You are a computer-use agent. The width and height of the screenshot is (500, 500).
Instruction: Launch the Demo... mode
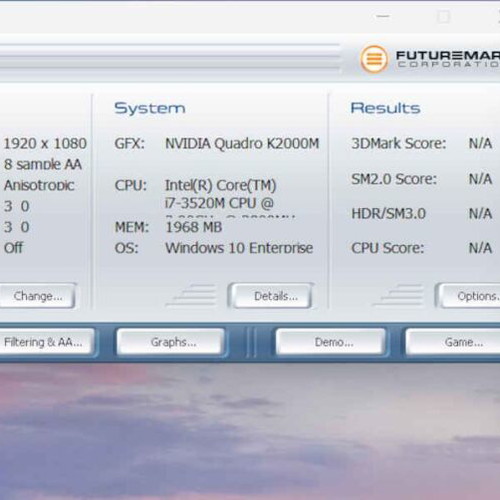coord(331,342)
